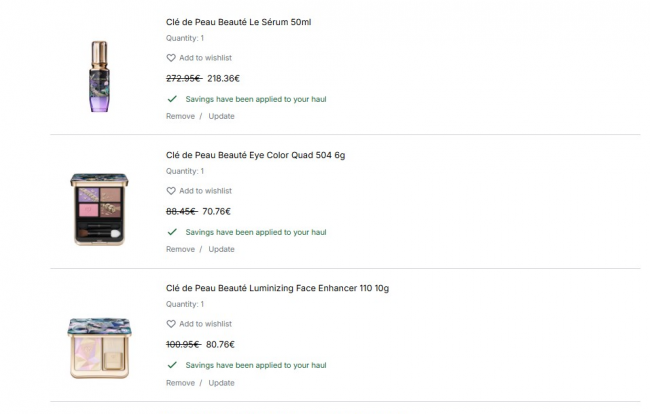This screenshot has height=414, width=650.
Task: Remove Le Sérum 50ml from basket
Action: click(x=180, y=116)
